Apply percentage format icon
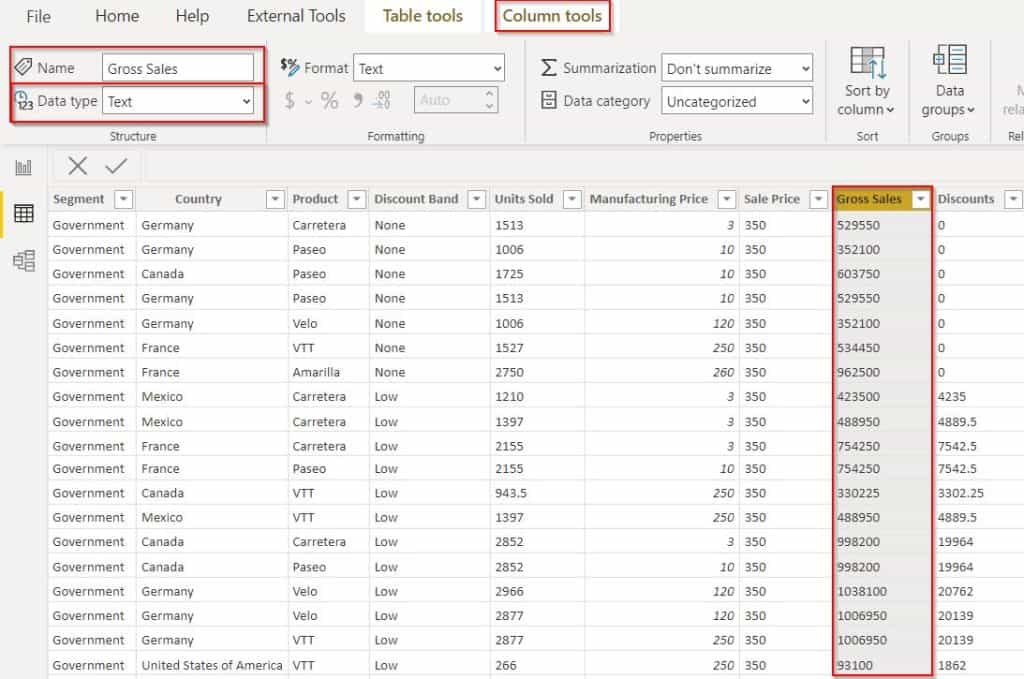Screen dimensions: 1024x679 point(330,100)
